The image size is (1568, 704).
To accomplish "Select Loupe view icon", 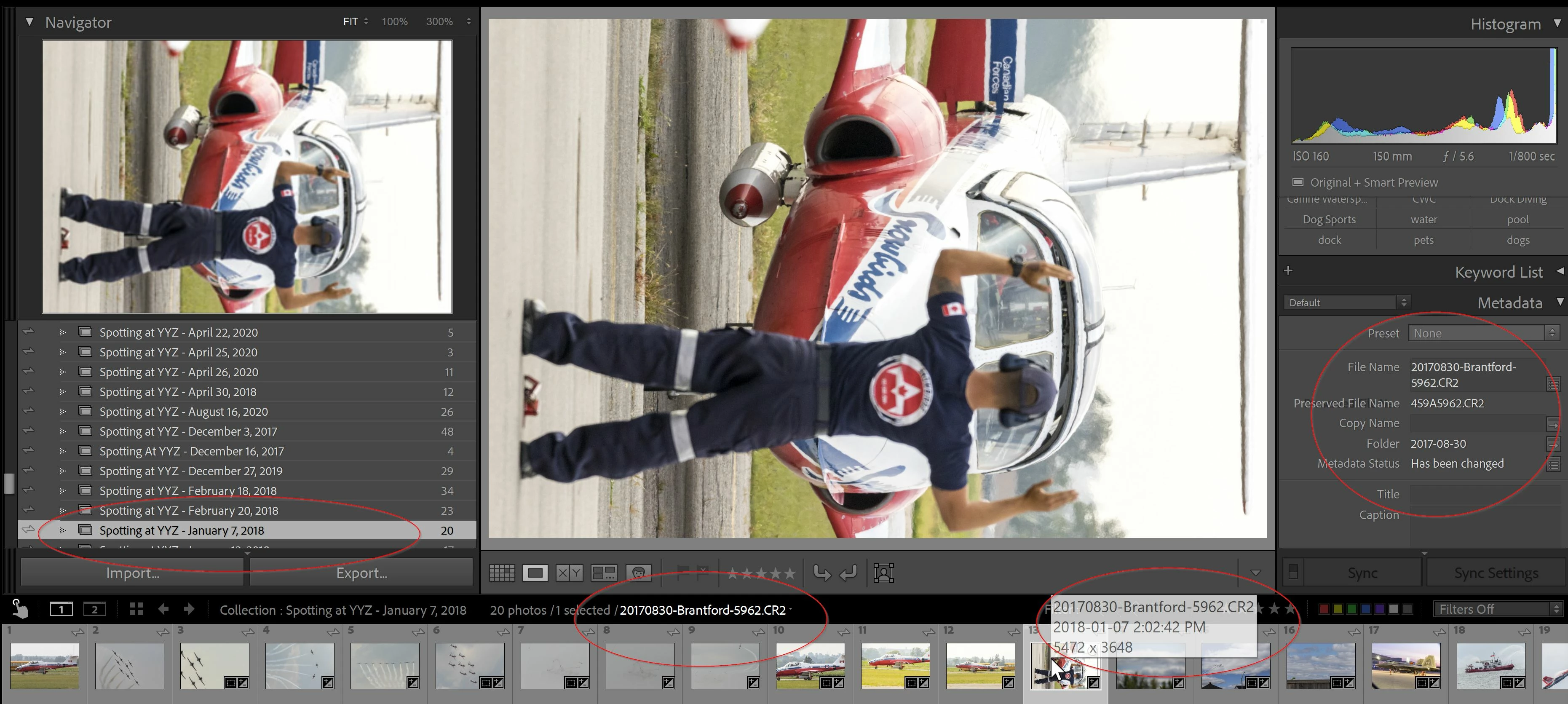I will 535,573.
